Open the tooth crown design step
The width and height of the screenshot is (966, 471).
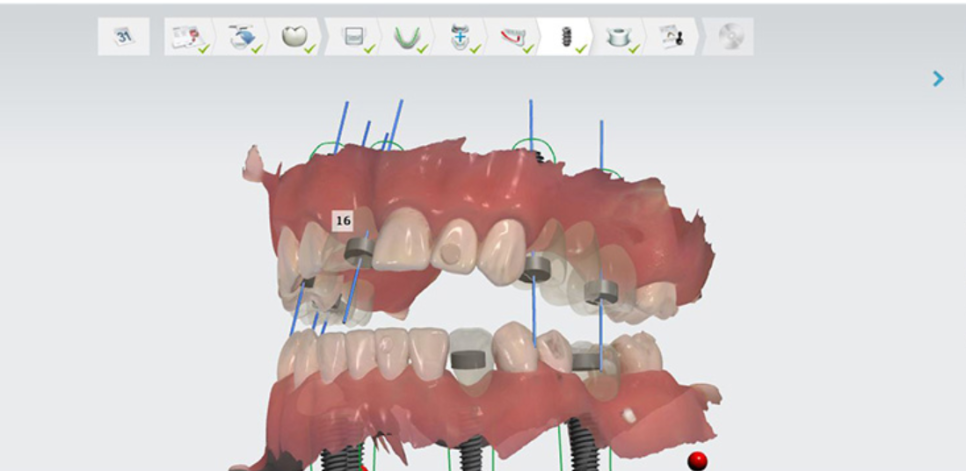[294, 37]
